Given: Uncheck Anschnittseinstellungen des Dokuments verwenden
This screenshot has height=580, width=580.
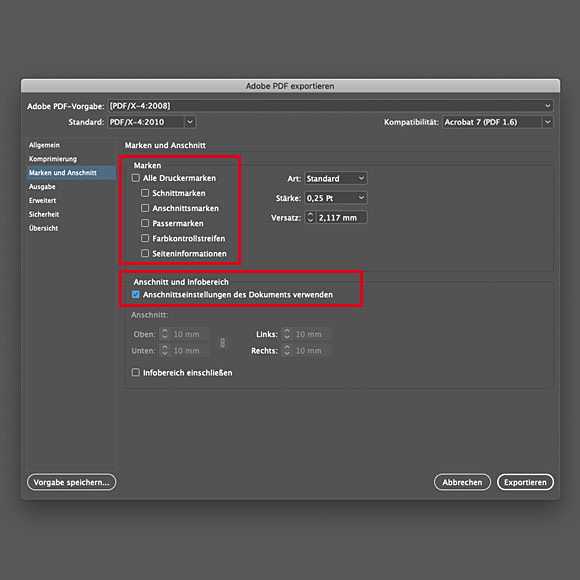Looking at the screenshot, I should coord(136,294).
